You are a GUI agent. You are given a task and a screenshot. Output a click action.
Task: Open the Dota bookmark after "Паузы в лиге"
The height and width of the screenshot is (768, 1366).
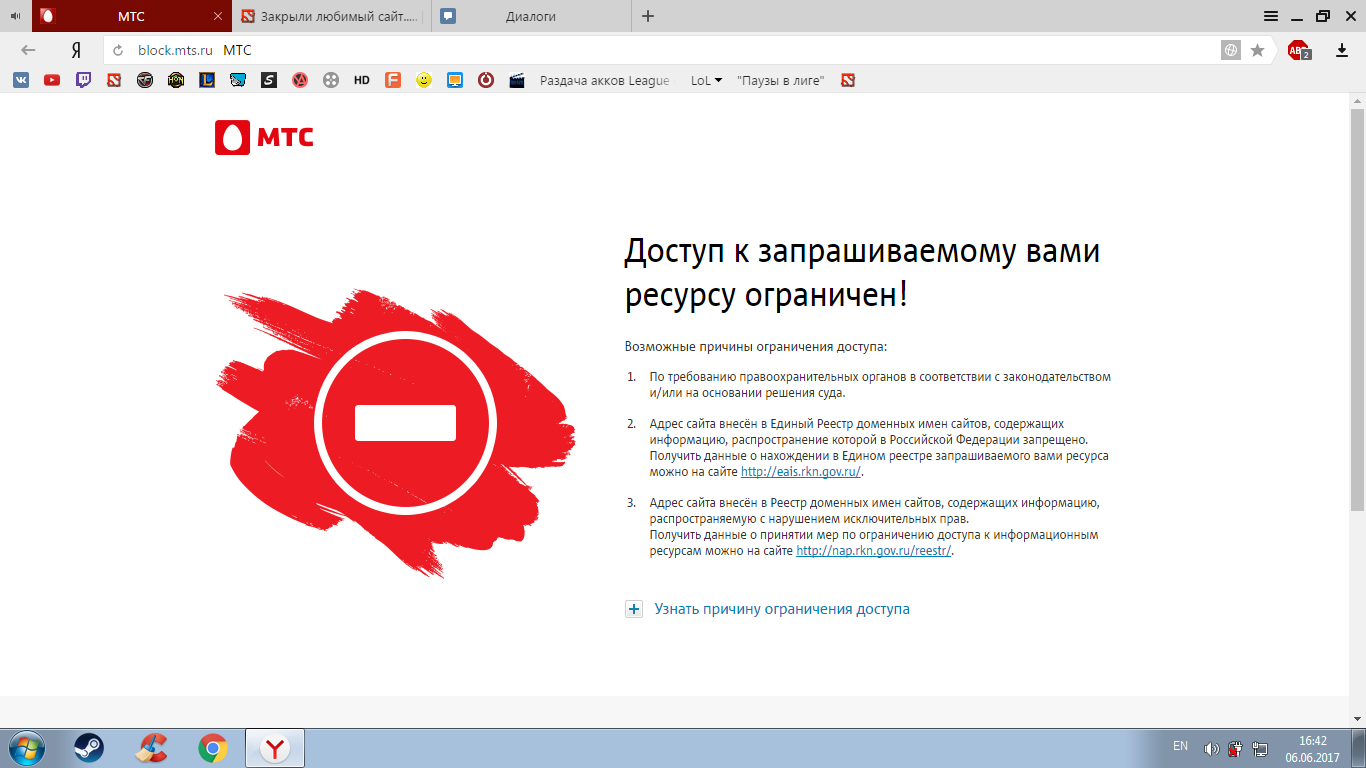[848, 80]
